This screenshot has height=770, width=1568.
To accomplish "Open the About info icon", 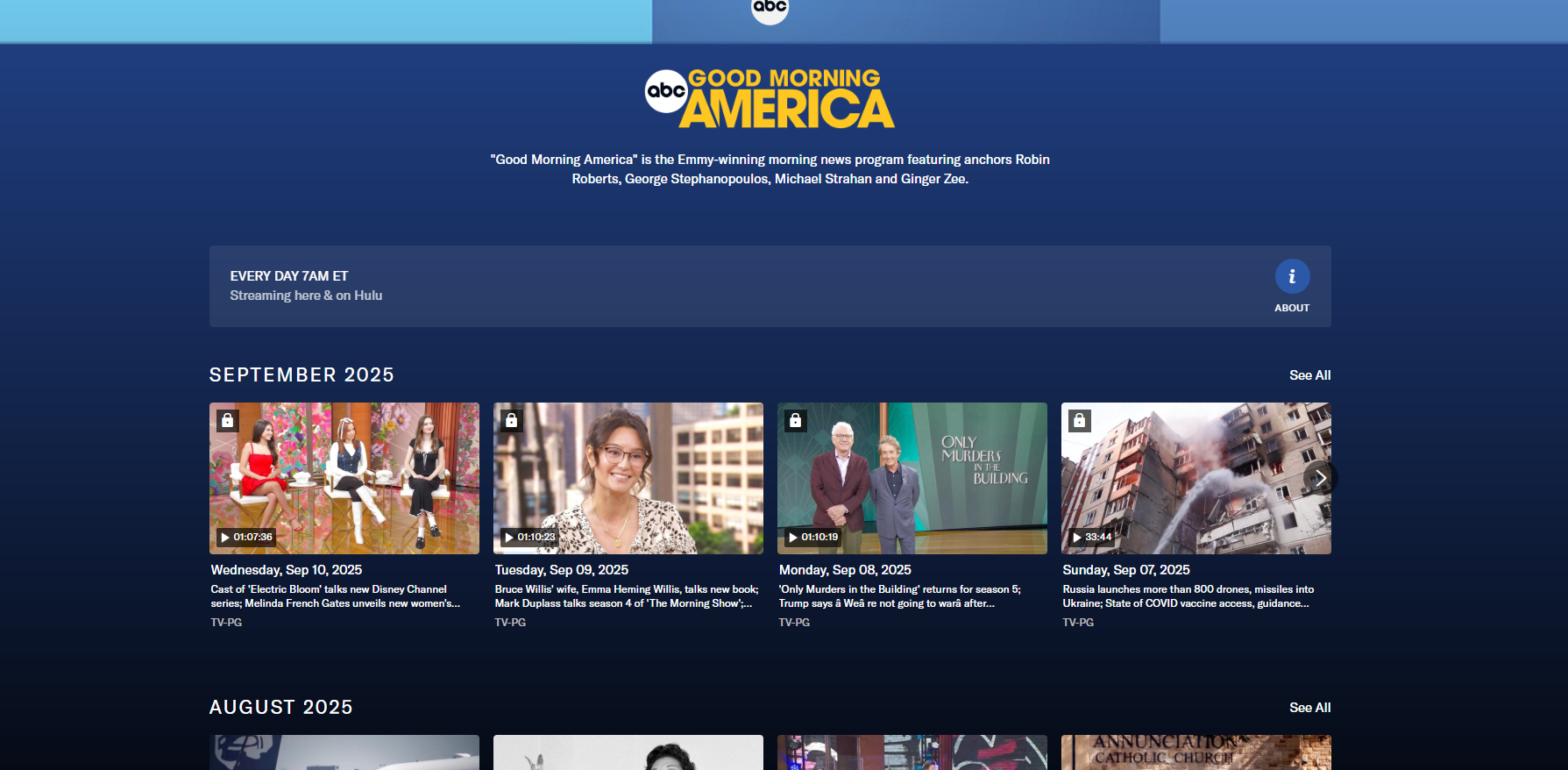I will point(1291,277).
